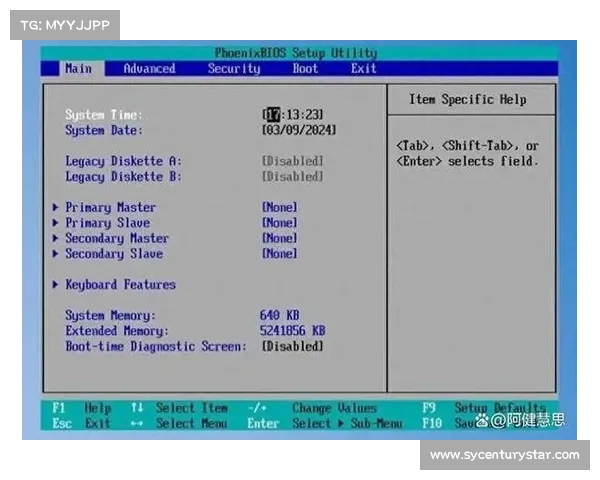
Task: Click the Secondary Slave None value
Action: tap(280, 253)
